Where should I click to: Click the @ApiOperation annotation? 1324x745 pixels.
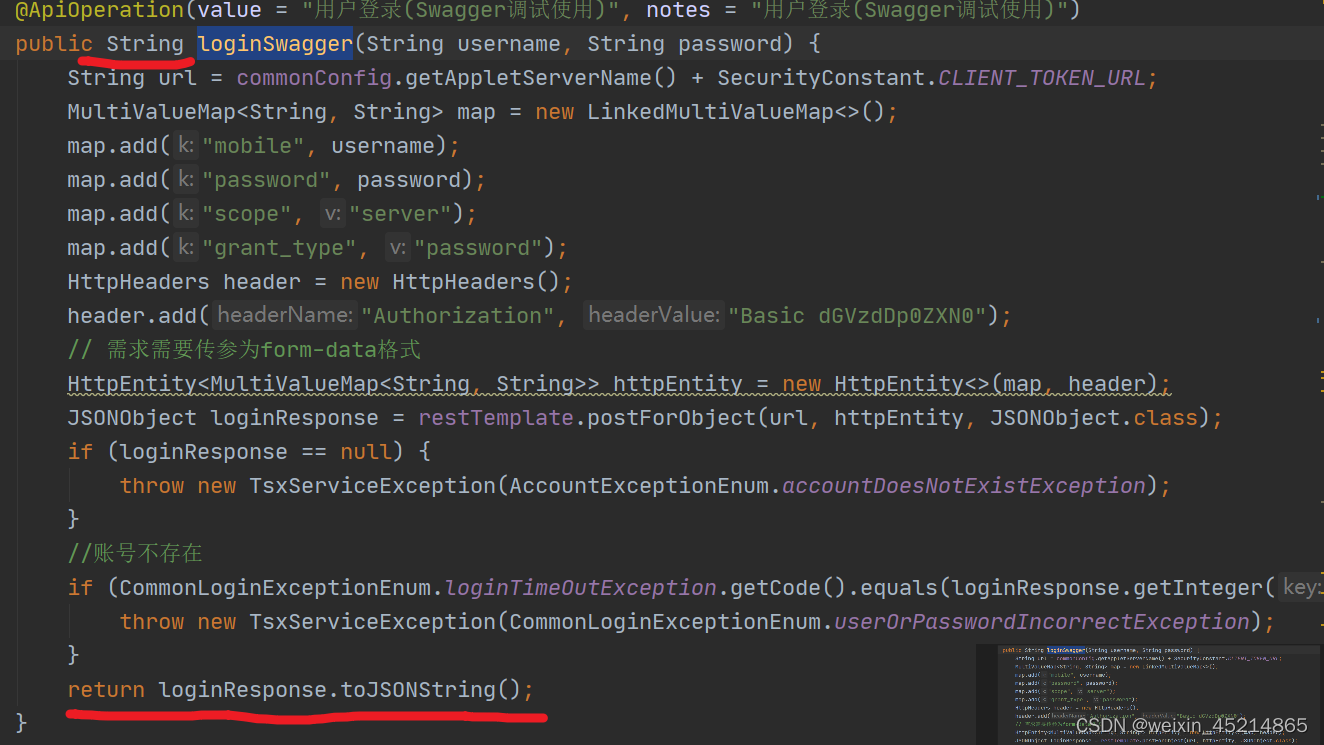(99, 11)
